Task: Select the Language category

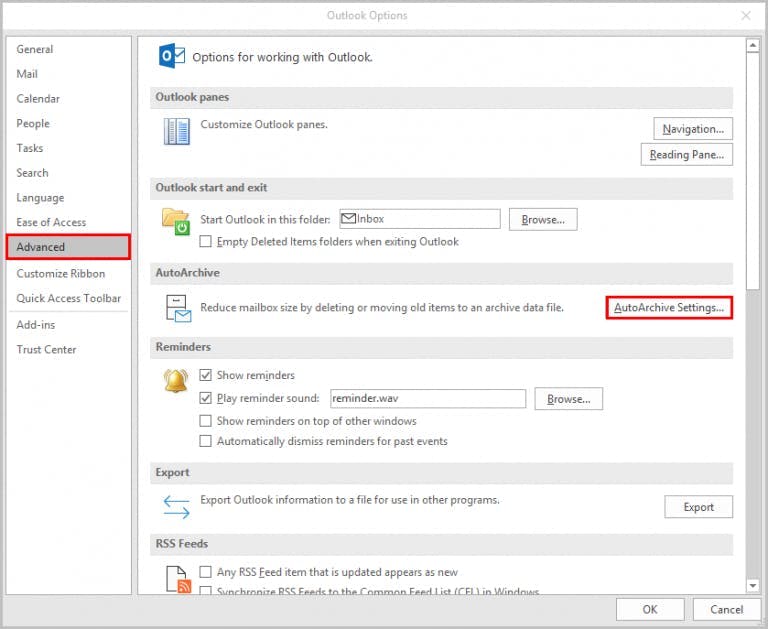Action: point(69,197)
